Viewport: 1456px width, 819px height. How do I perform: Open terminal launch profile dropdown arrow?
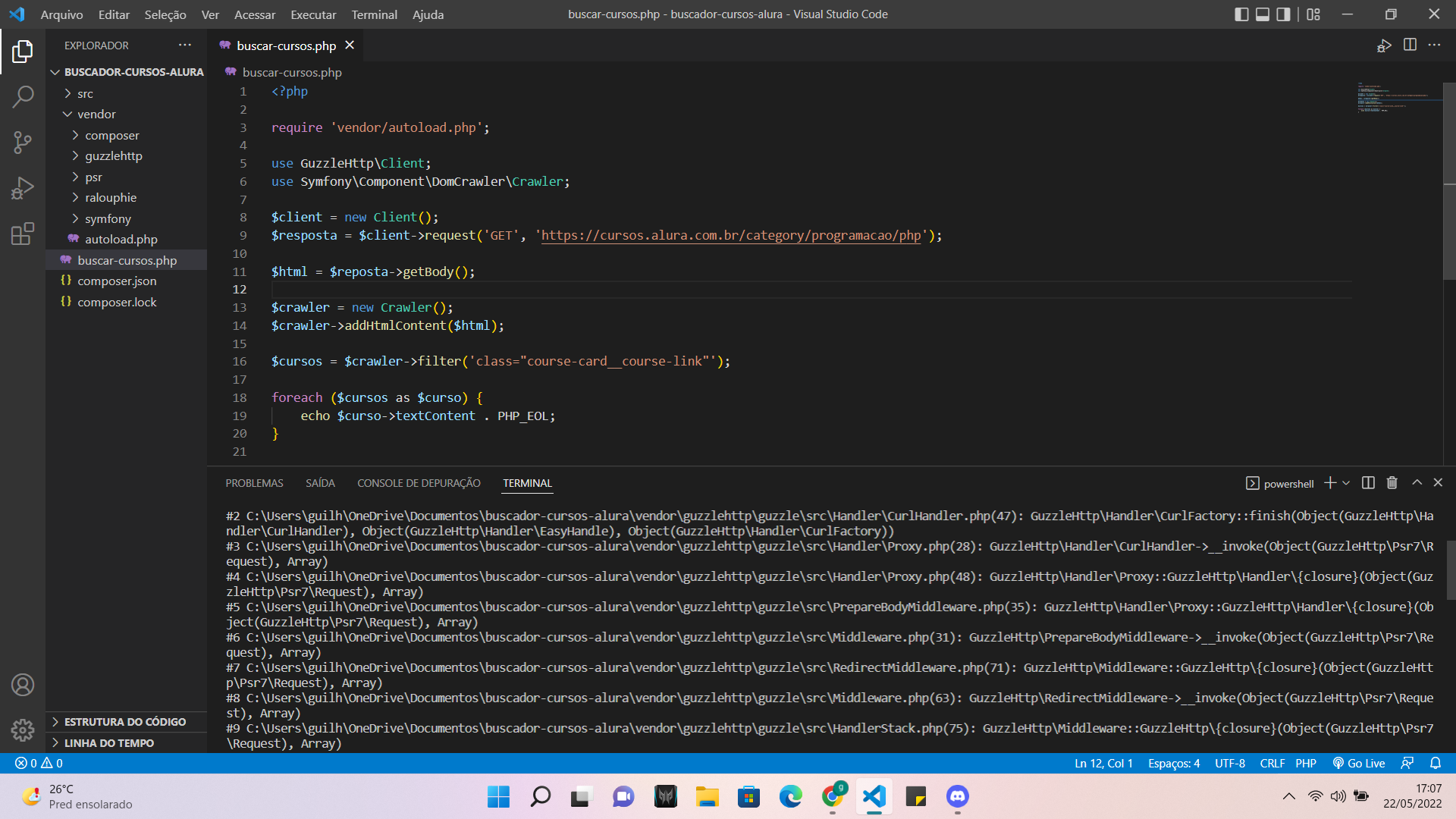point(1347,483)
